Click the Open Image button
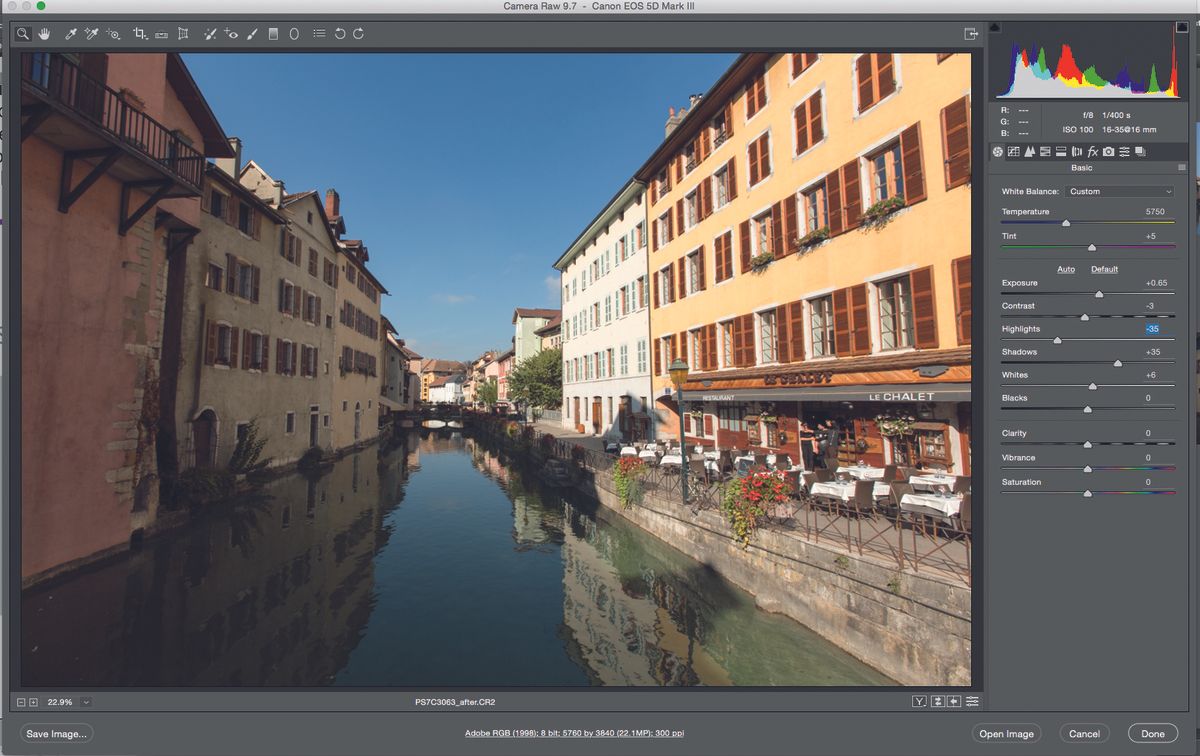 1006,733
